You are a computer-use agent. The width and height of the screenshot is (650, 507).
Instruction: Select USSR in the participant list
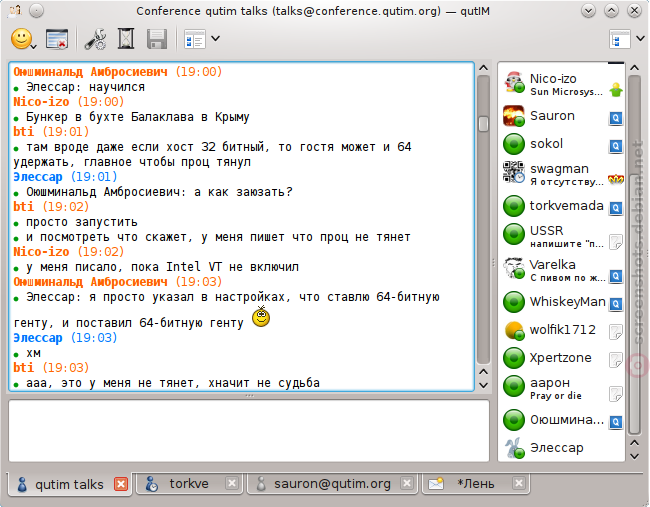tap(561, 235)
